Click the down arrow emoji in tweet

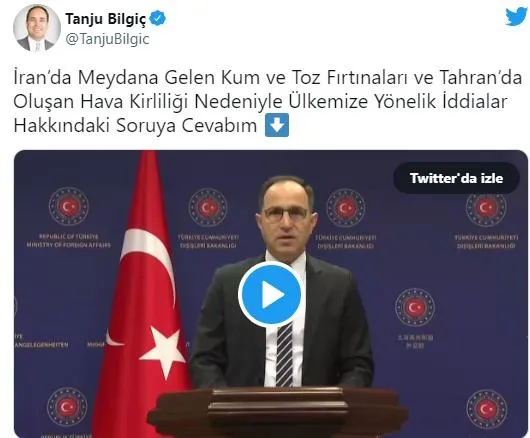(x=277, y=125)
